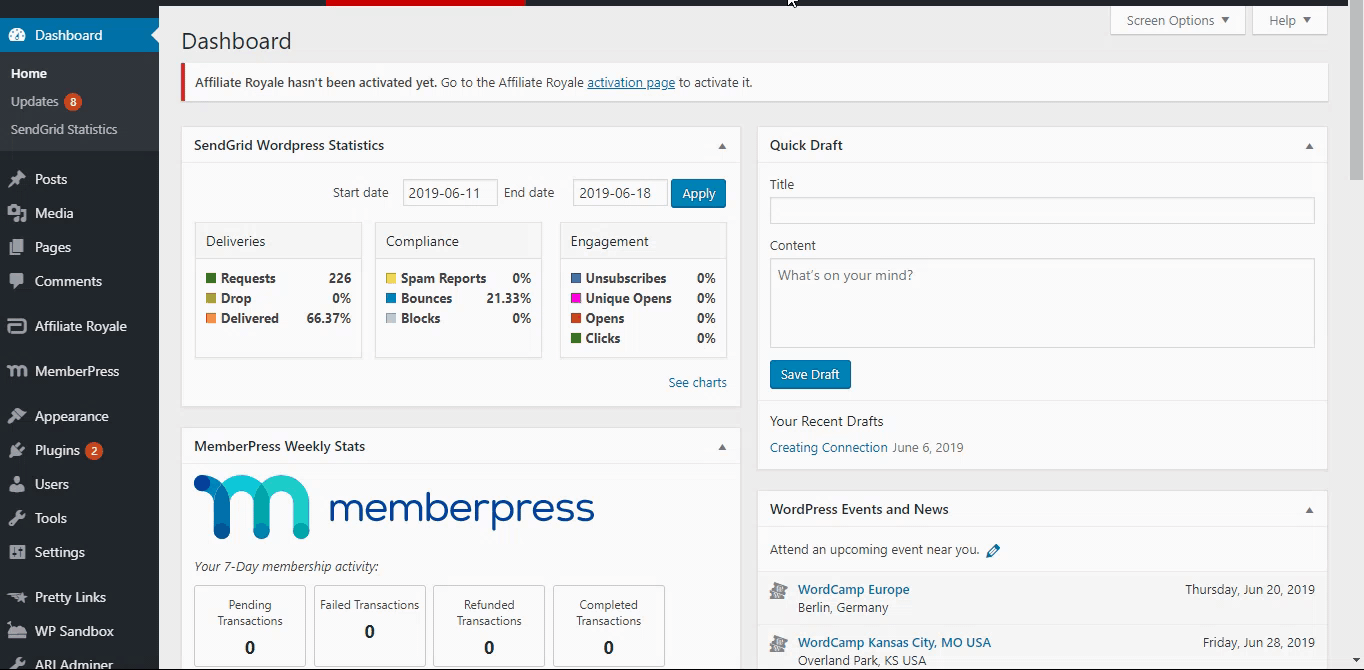Collapse the MemberPress Weekly Stats widget
This screenshot has width=1364, height=670.
pos(722,447)
